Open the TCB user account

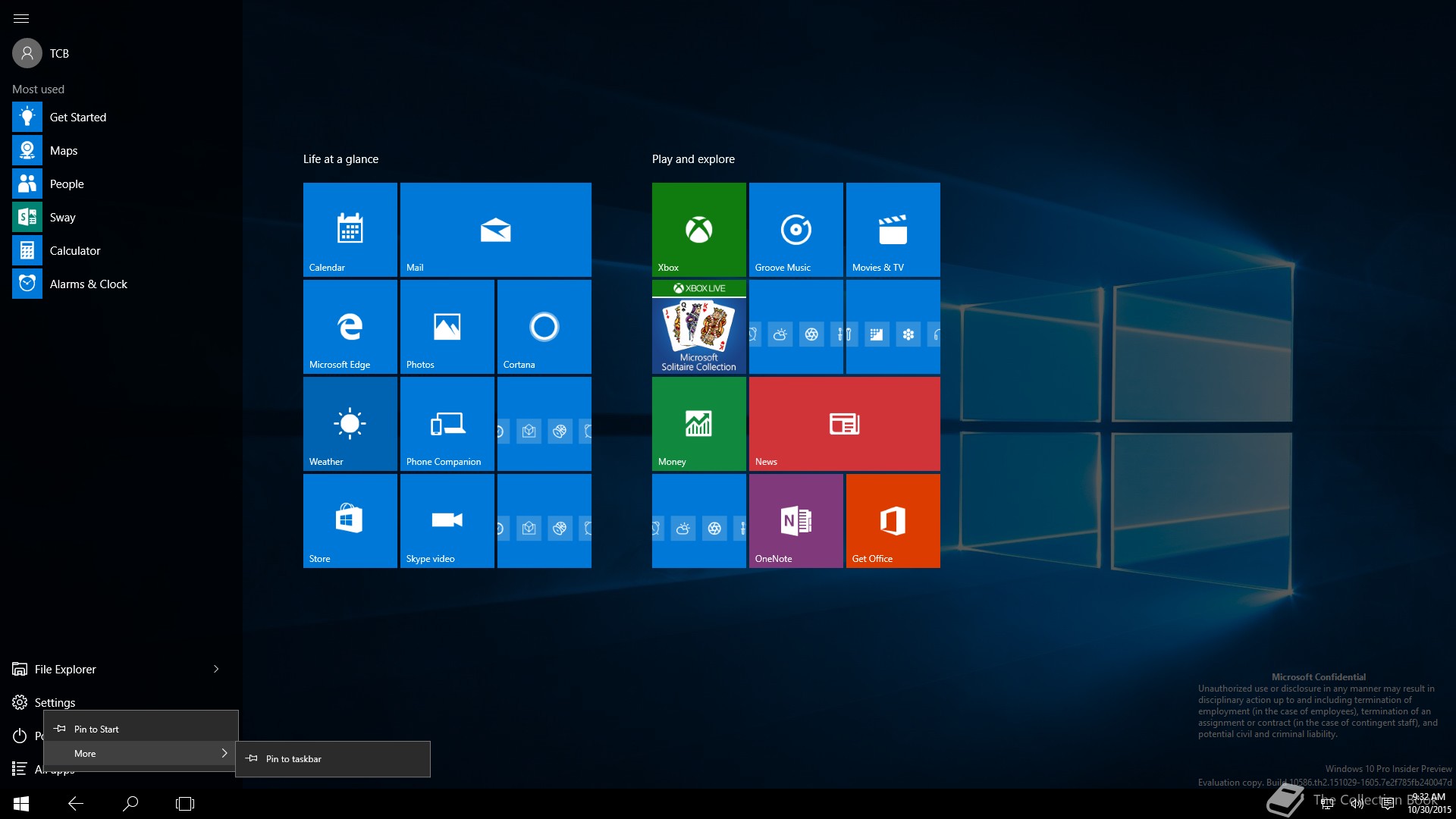click(41, 53)
